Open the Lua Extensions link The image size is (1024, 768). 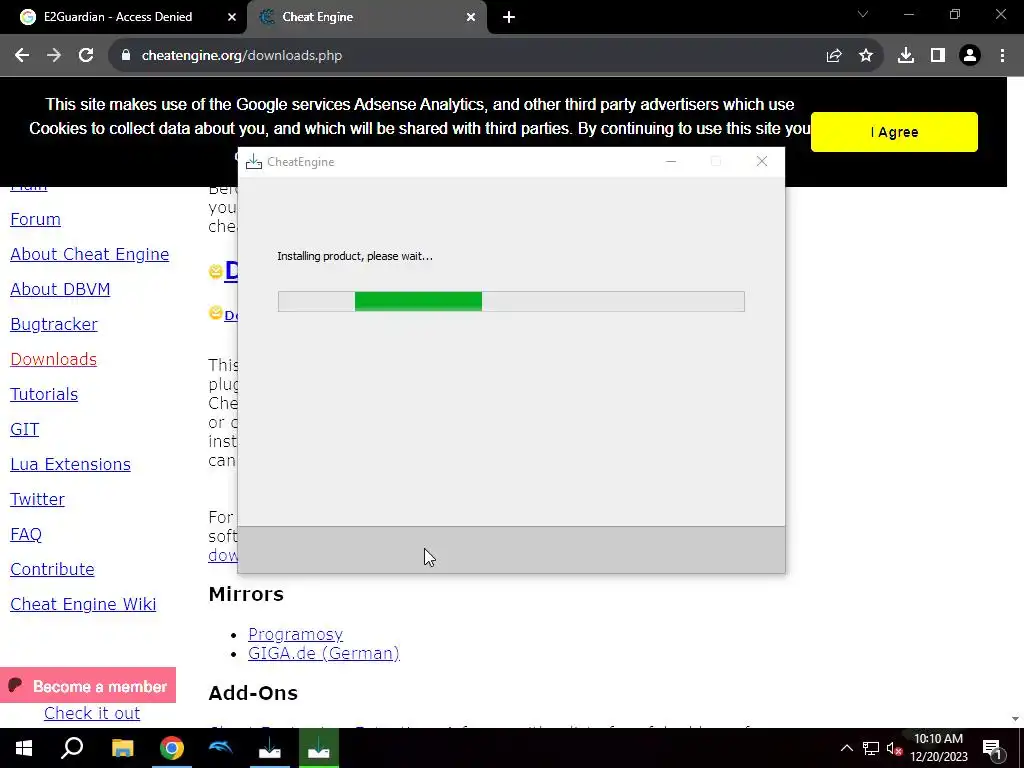point(71,464)
